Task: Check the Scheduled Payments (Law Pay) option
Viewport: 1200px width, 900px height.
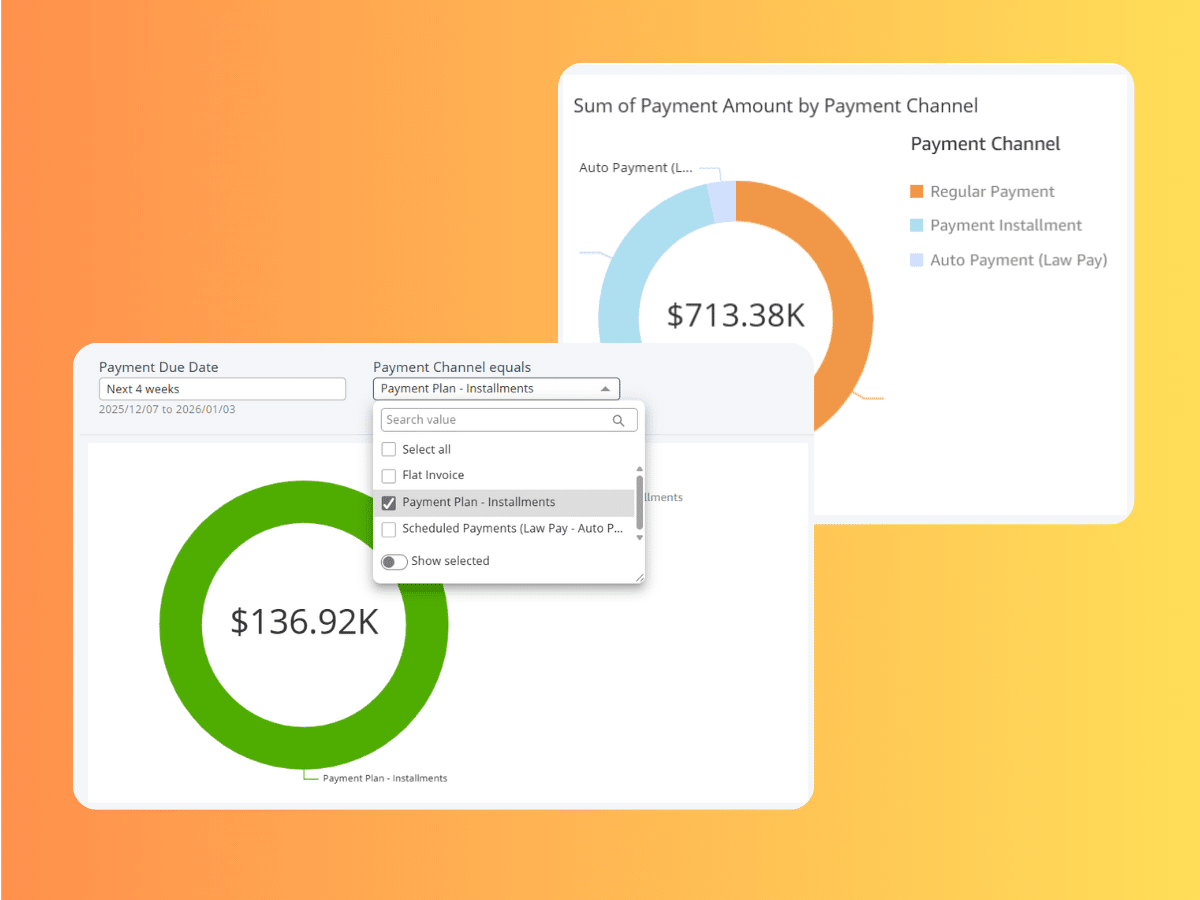Action: [x=389, y=529]
